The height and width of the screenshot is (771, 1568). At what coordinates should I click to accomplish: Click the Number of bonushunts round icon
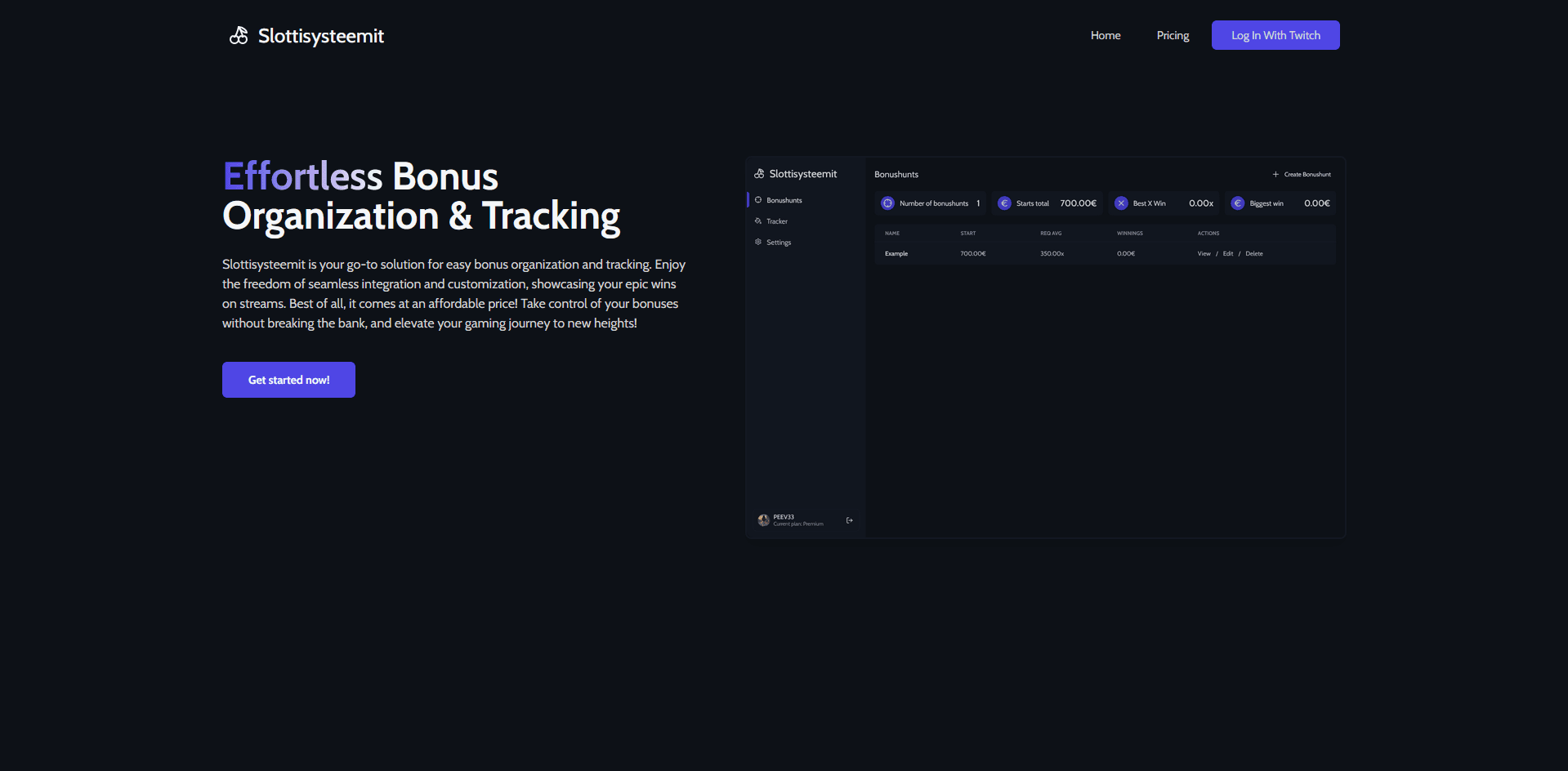[x=887, y=203]
